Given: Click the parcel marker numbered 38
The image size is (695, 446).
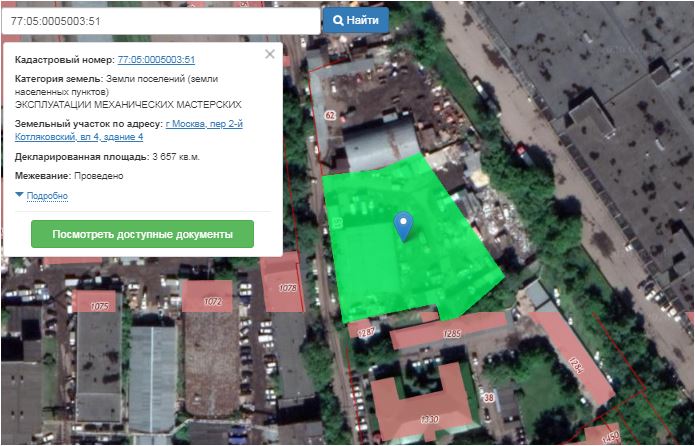Looking at the screenshot, I should [x=489, y=397].
